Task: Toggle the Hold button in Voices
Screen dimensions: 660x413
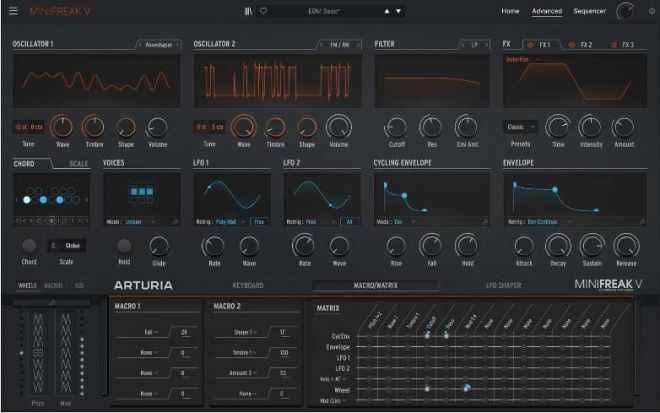Action: (124, 245)
